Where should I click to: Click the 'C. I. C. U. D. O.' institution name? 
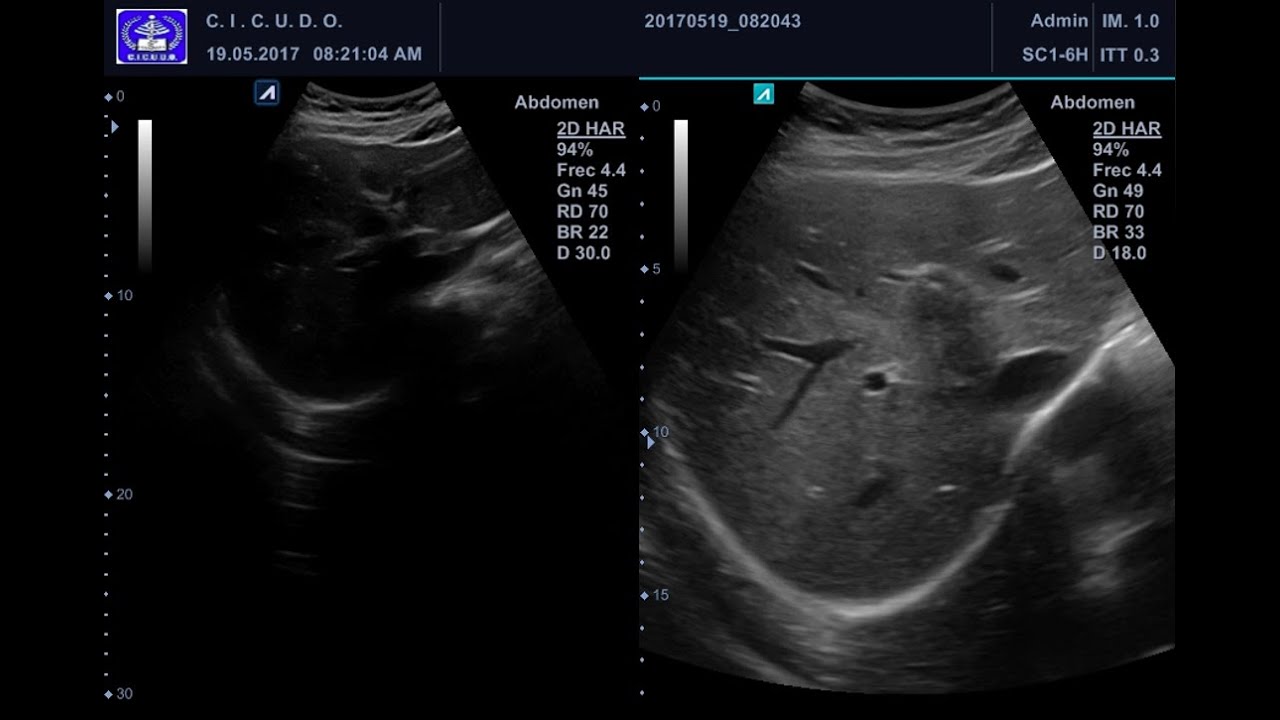tap(274, 21)
